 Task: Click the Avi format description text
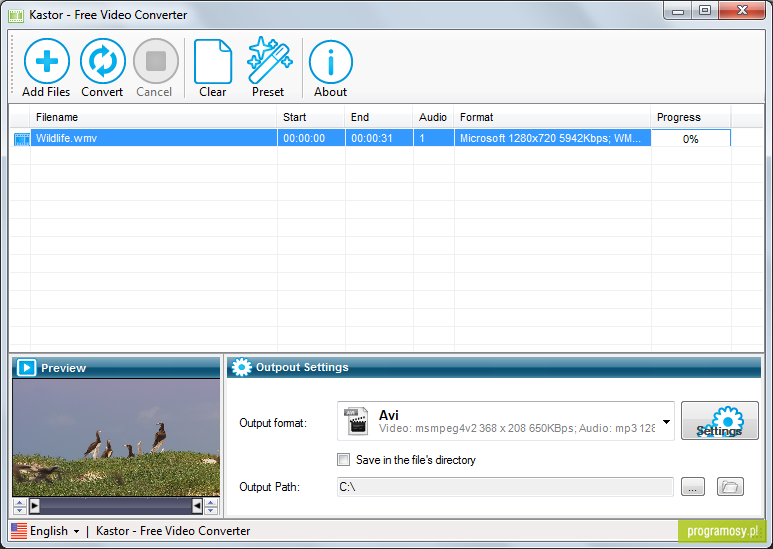(517, 428)
